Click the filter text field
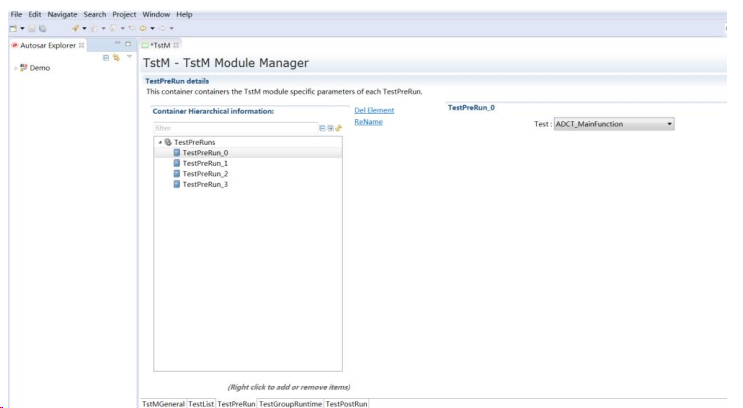Viewport: 743px width, 408px height. (236, 128)
